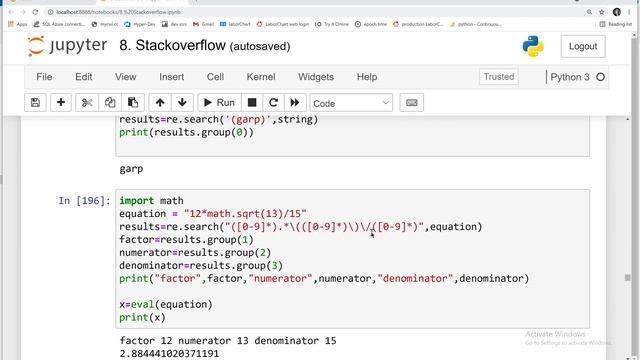640x360 pixels.
Task: Open the command palette keyboard icon
Action: (x=411, y=102)
